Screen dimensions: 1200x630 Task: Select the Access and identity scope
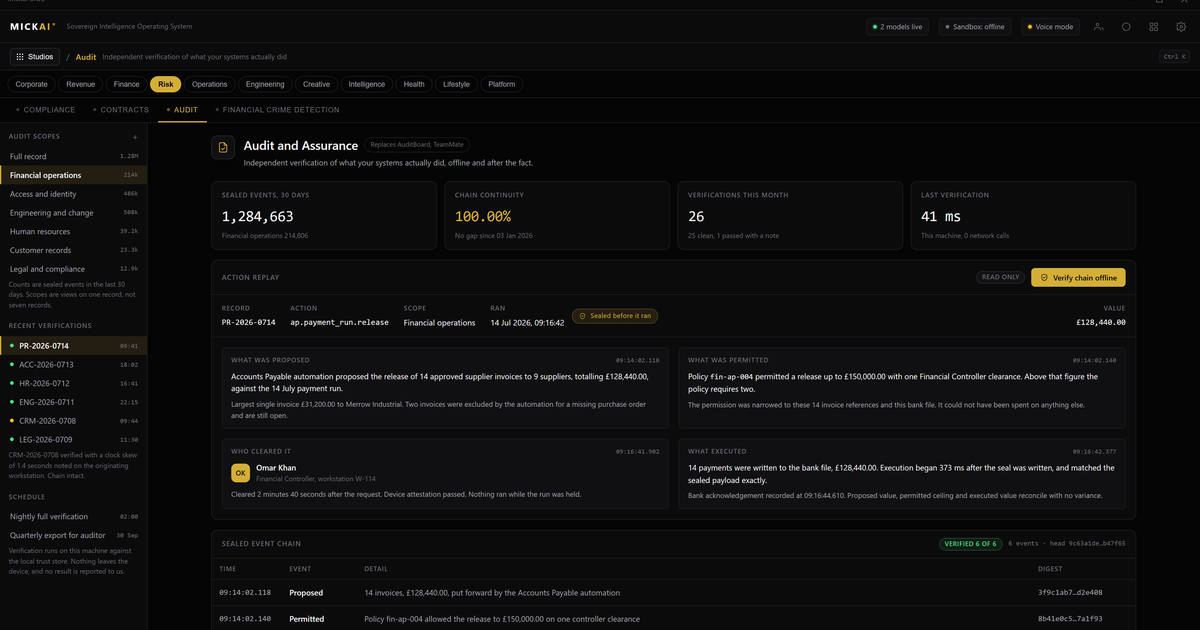point(73,194)
